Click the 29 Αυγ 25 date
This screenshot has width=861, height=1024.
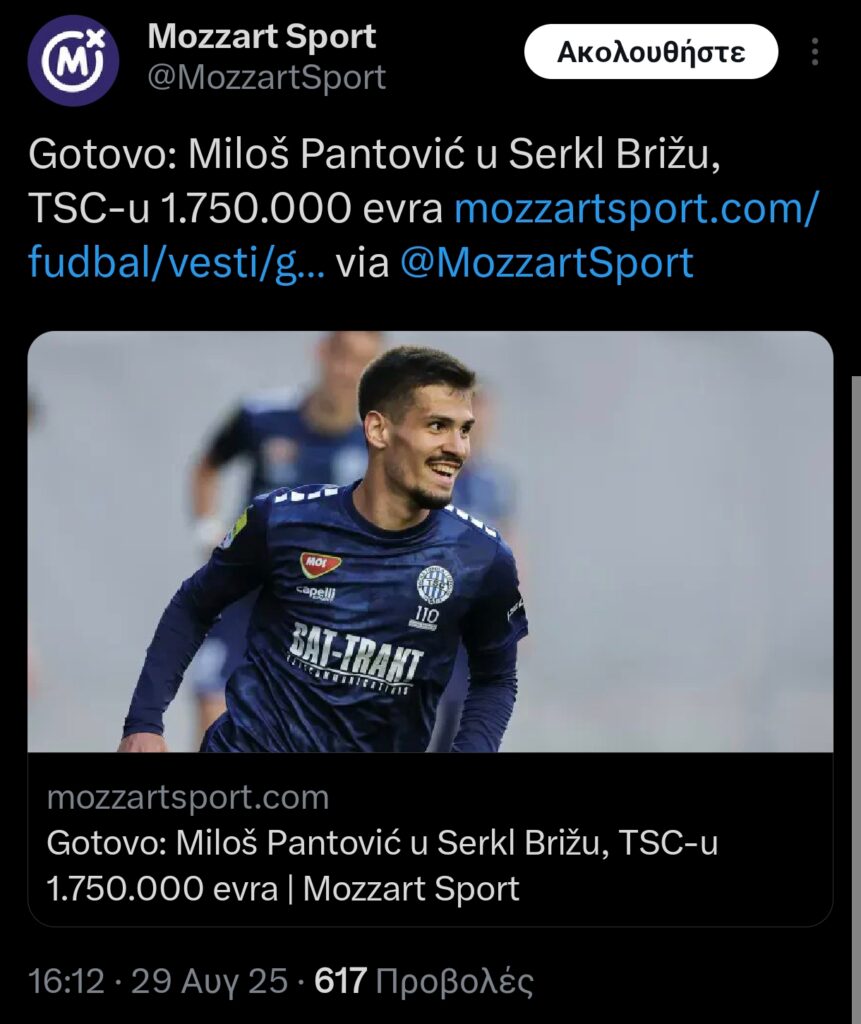(210, 981)
